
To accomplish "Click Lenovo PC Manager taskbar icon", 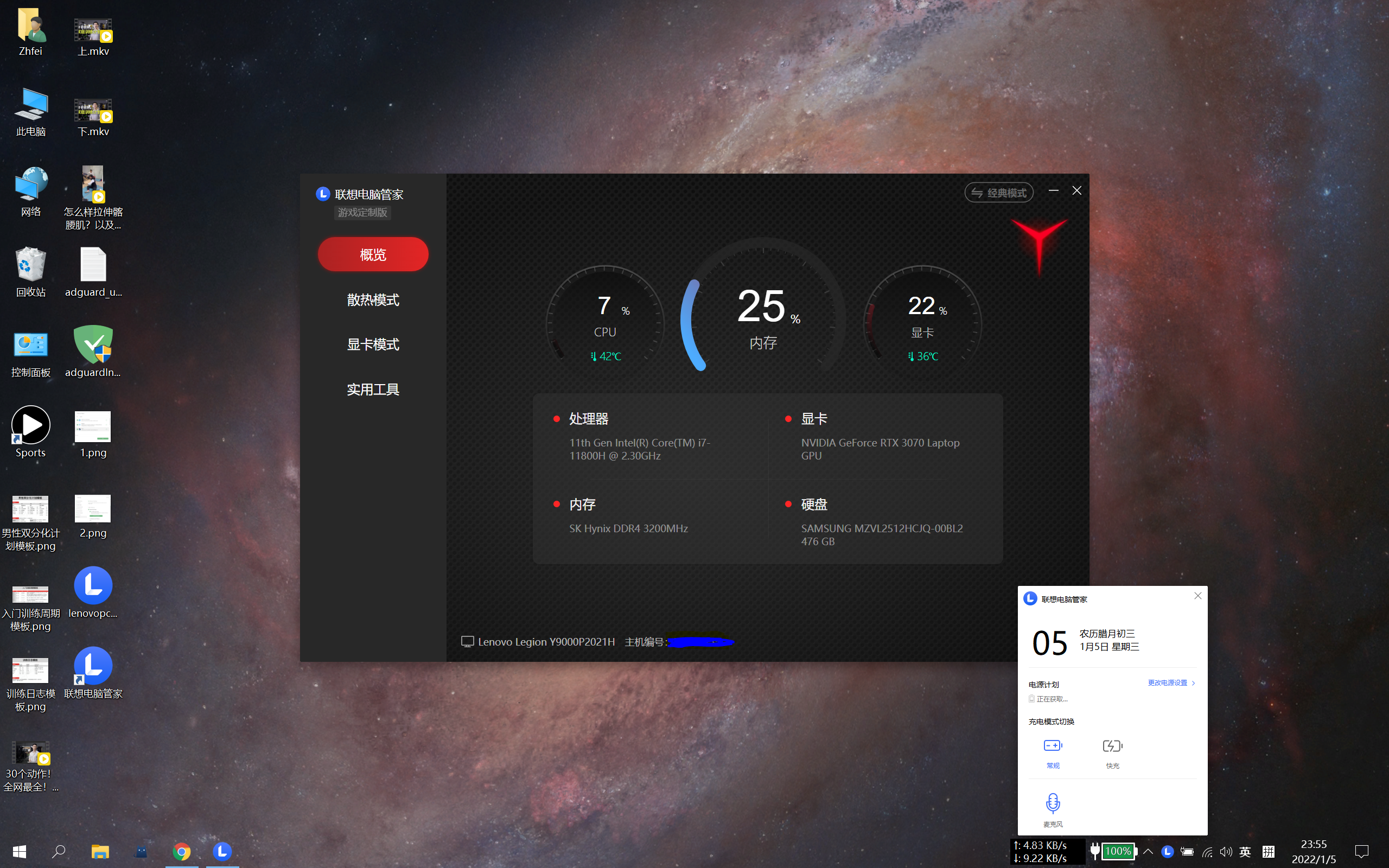I will pyautogui.click(x=222, y=851).
